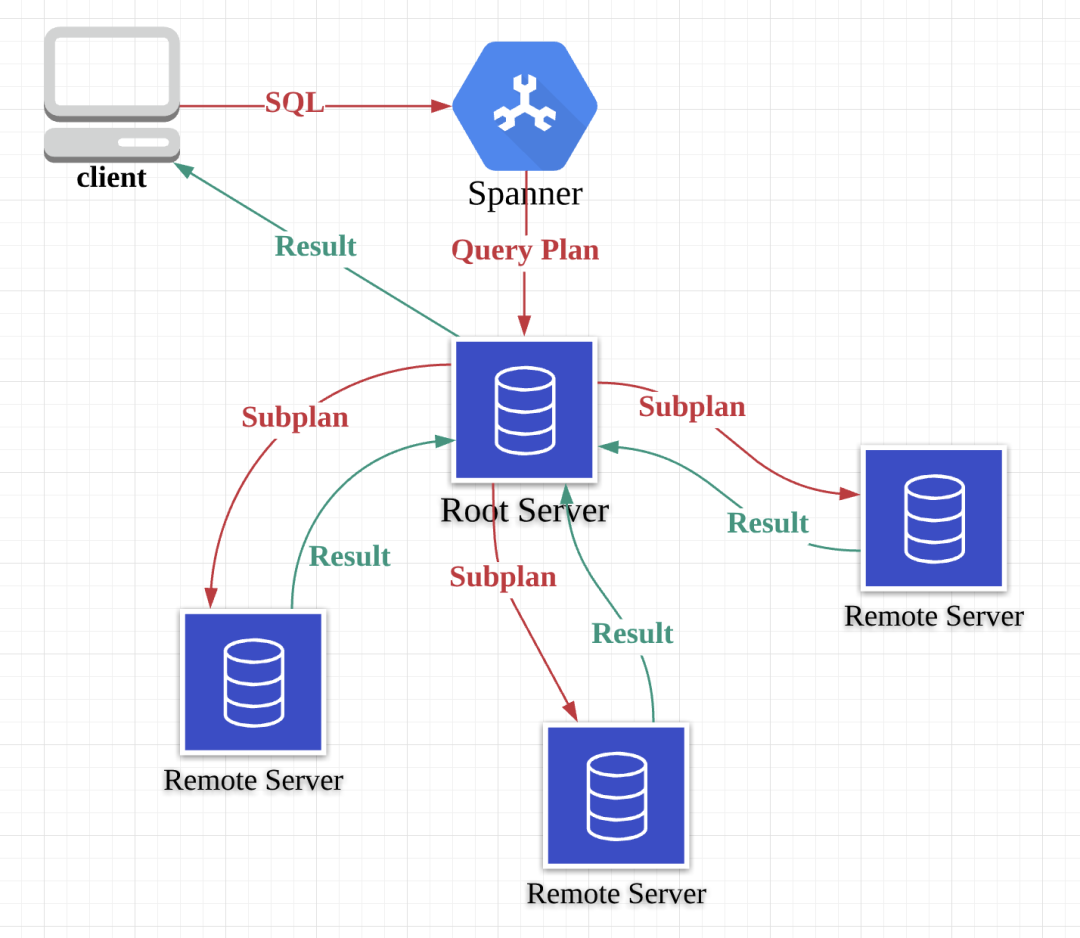The height and width of the screenshot is (938, 1080).
Task: Click the 'Spanner' caption text
Action: point(525,194)
